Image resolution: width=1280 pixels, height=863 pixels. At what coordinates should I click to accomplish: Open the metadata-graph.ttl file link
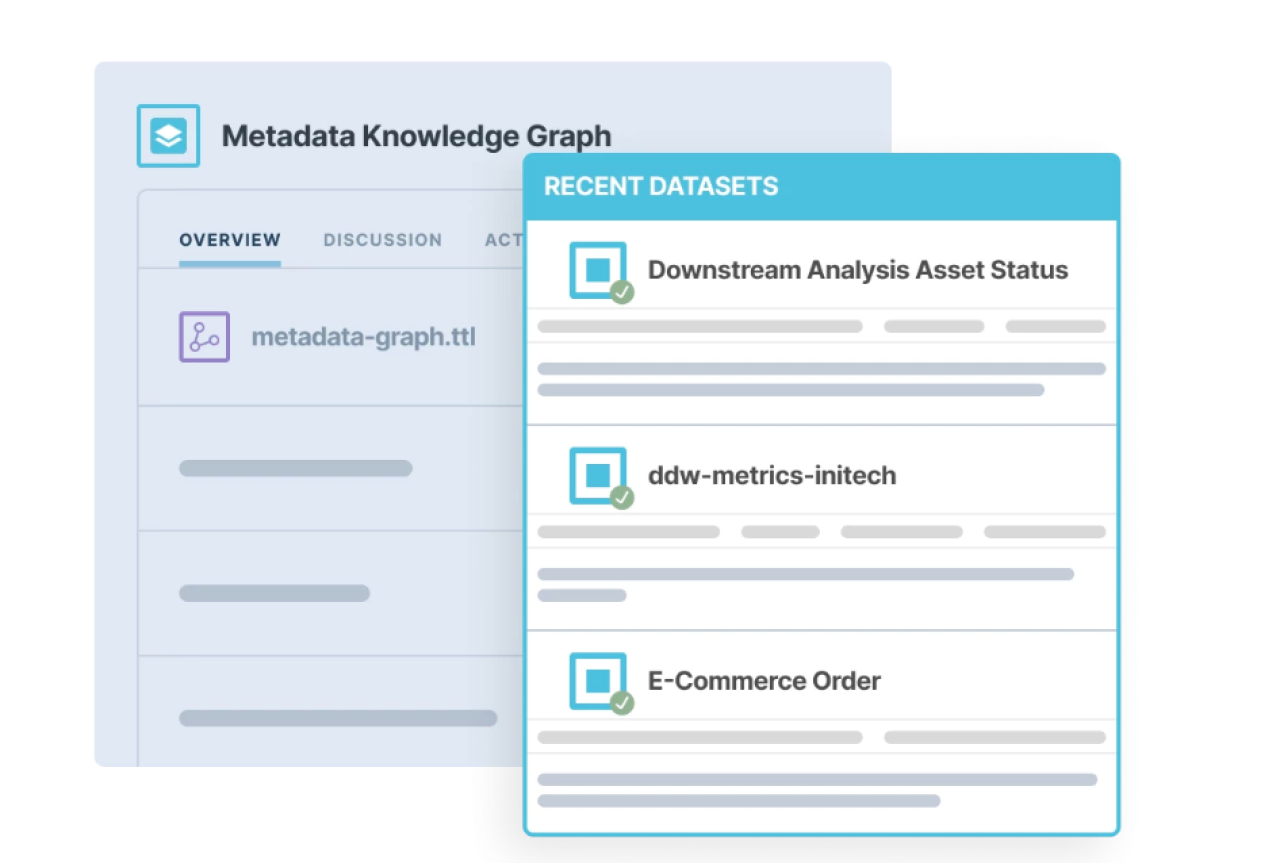363,337
